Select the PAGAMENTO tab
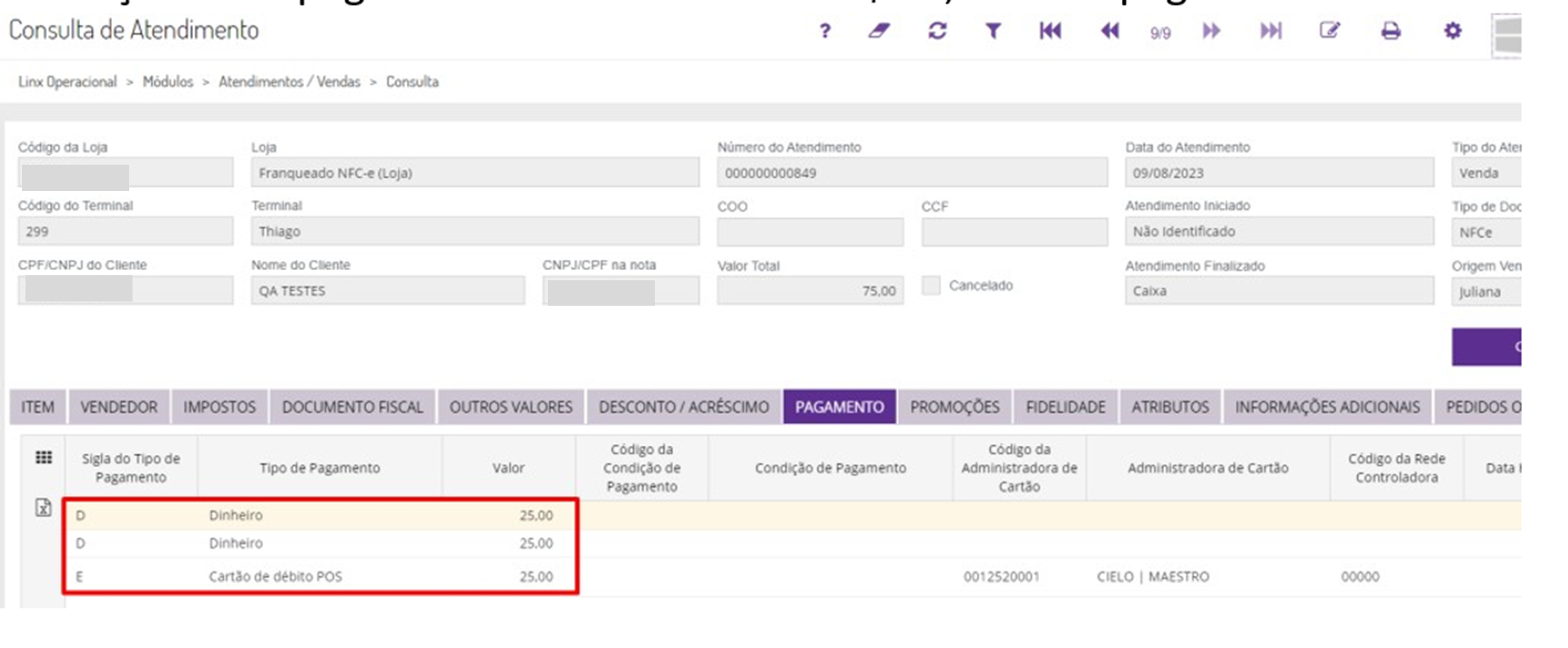The width and height of the screenshot is (1568, 648). [x=839, y=407]
